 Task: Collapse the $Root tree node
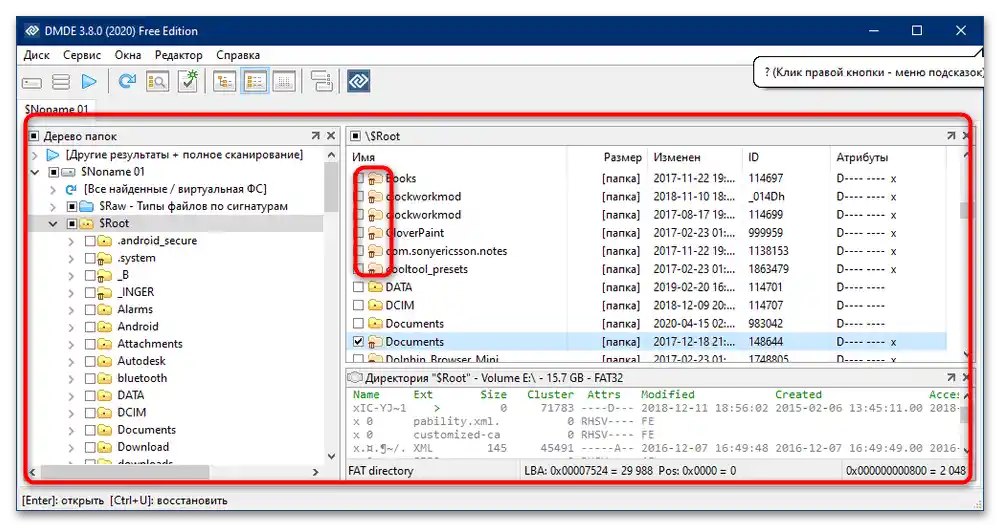54,224
